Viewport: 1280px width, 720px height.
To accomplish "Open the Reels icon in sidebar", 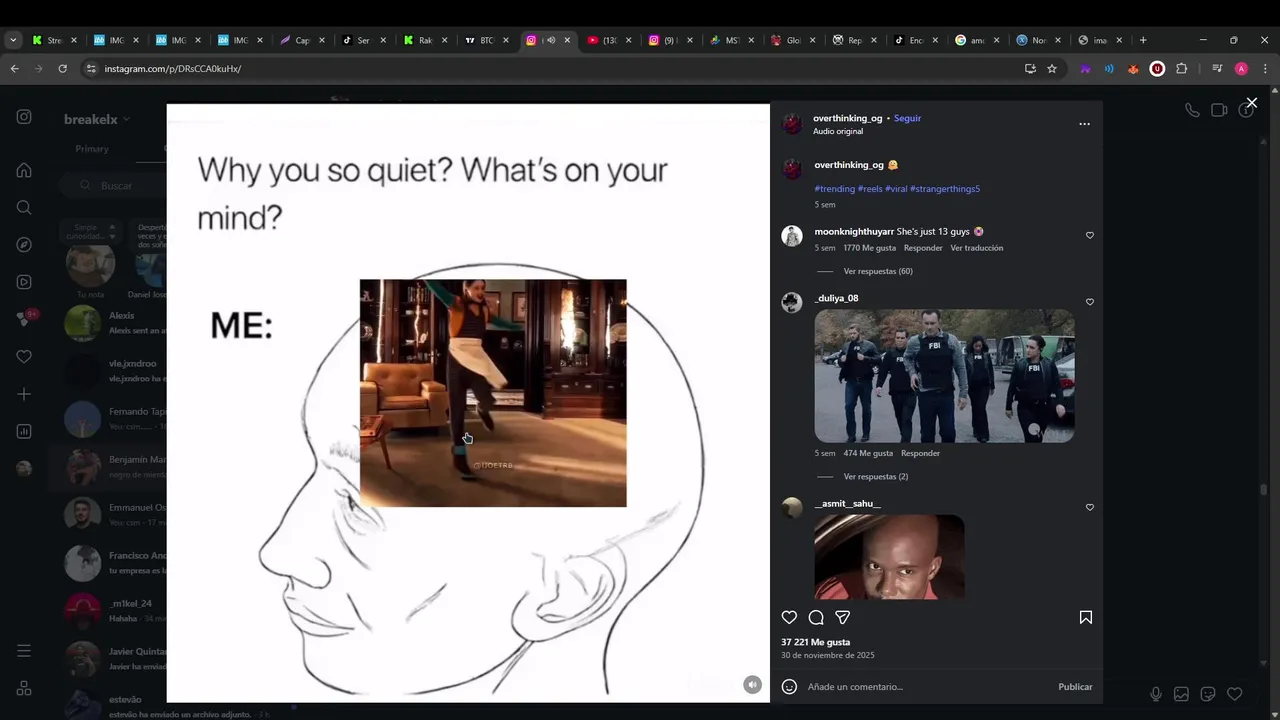I will [x=24, y=282].
